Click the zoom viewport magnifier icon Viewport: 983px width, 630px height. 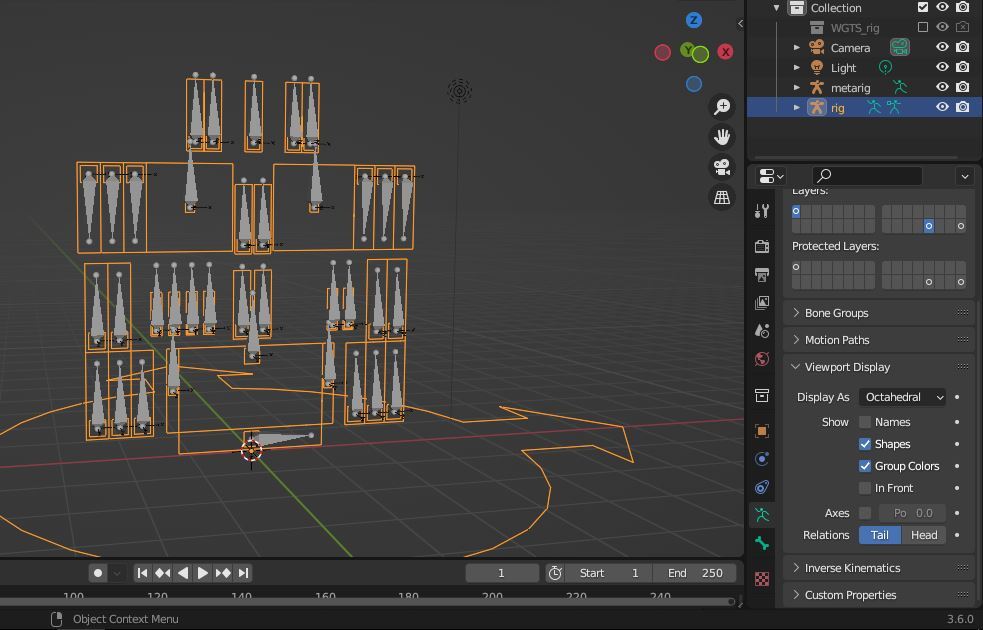(723, 107)
